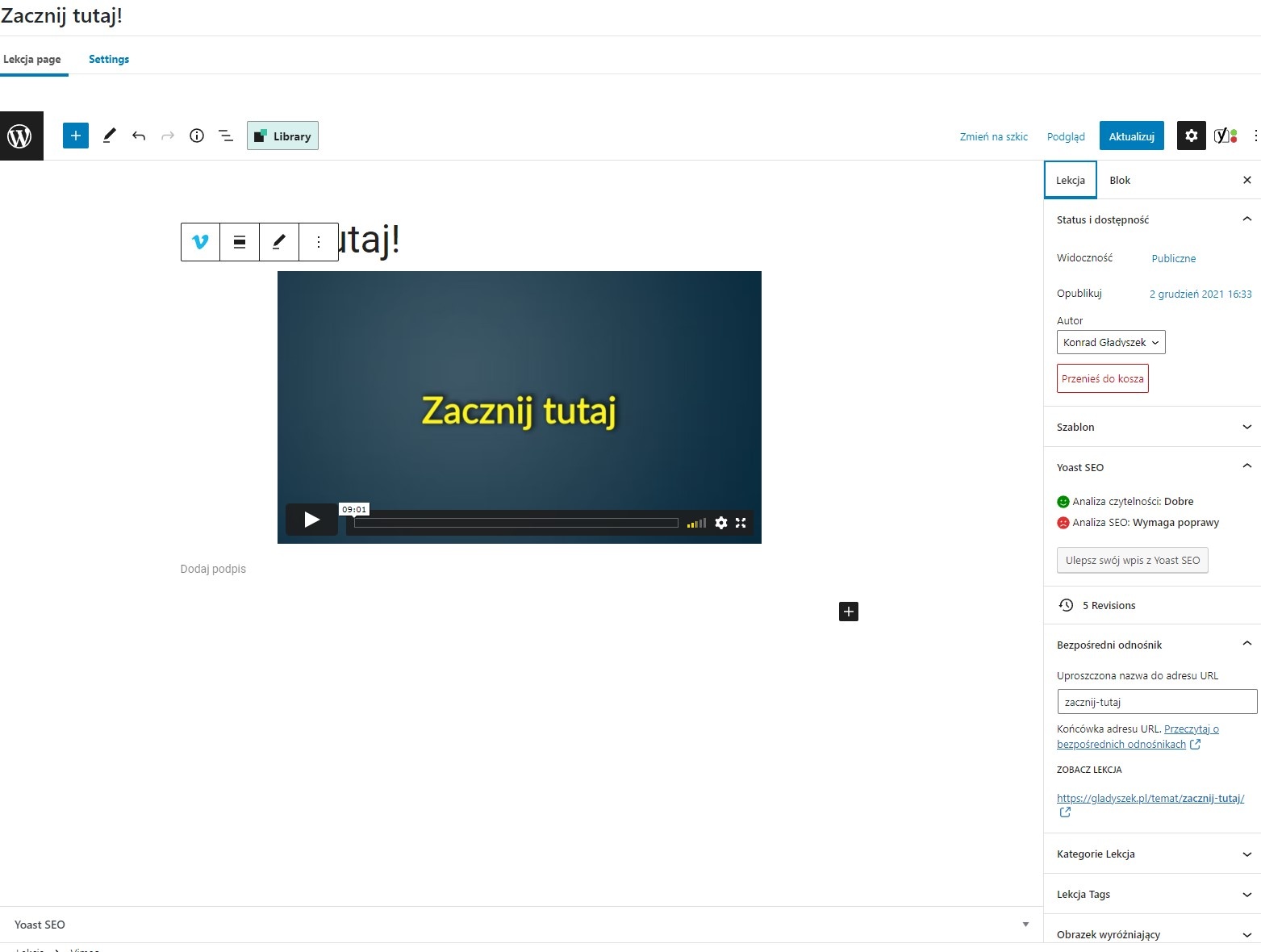The height and width of the screenshot is (952, 1261).
Task: Collapse the Bezpośredni odnośnik panel
Action: pyautogui.click(x=1152, y=645)
